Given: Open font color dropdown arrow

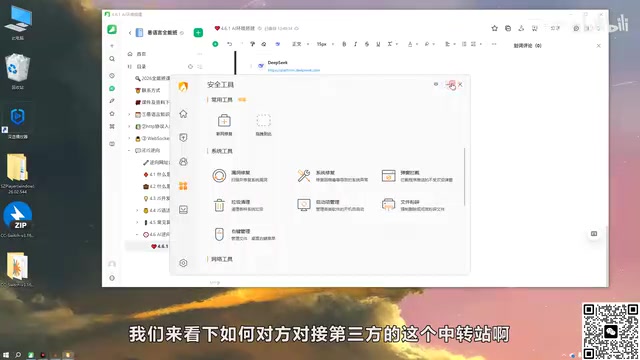Looking at the screenshot, I should coord(416,44).
